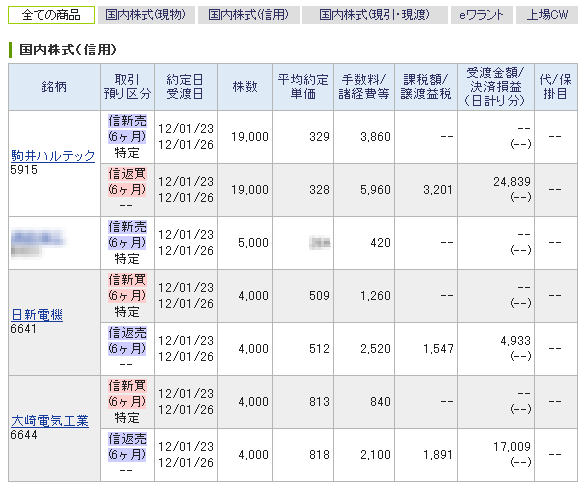This screenshot has height=491, width=584.
Task: Click the 銘柄 column header
Action: coord(54,87)
